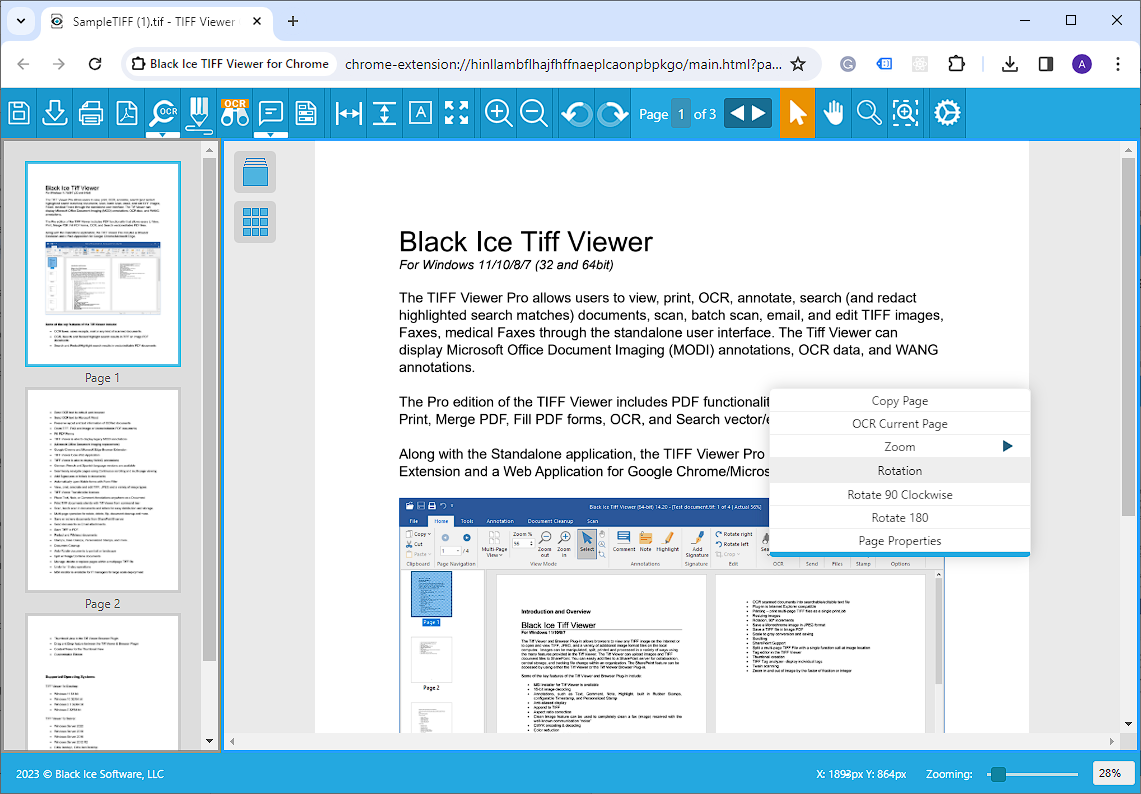Open Chrome's three-dot menu

coord(1118,64)
